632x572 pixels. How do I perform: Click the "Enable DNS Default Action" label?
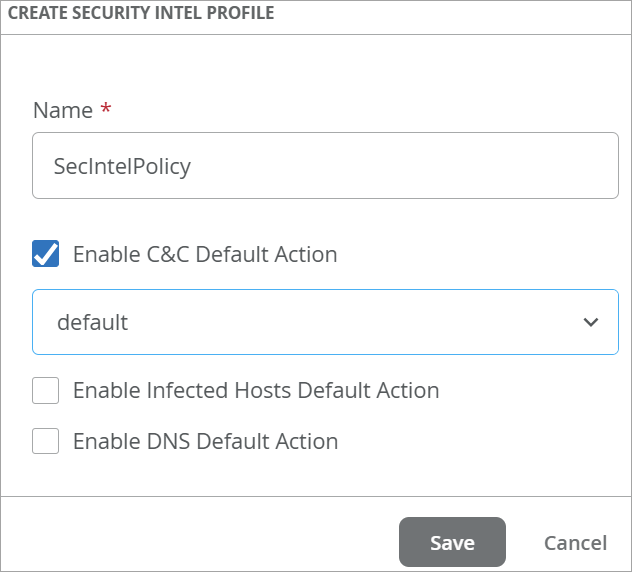(205, 441)
